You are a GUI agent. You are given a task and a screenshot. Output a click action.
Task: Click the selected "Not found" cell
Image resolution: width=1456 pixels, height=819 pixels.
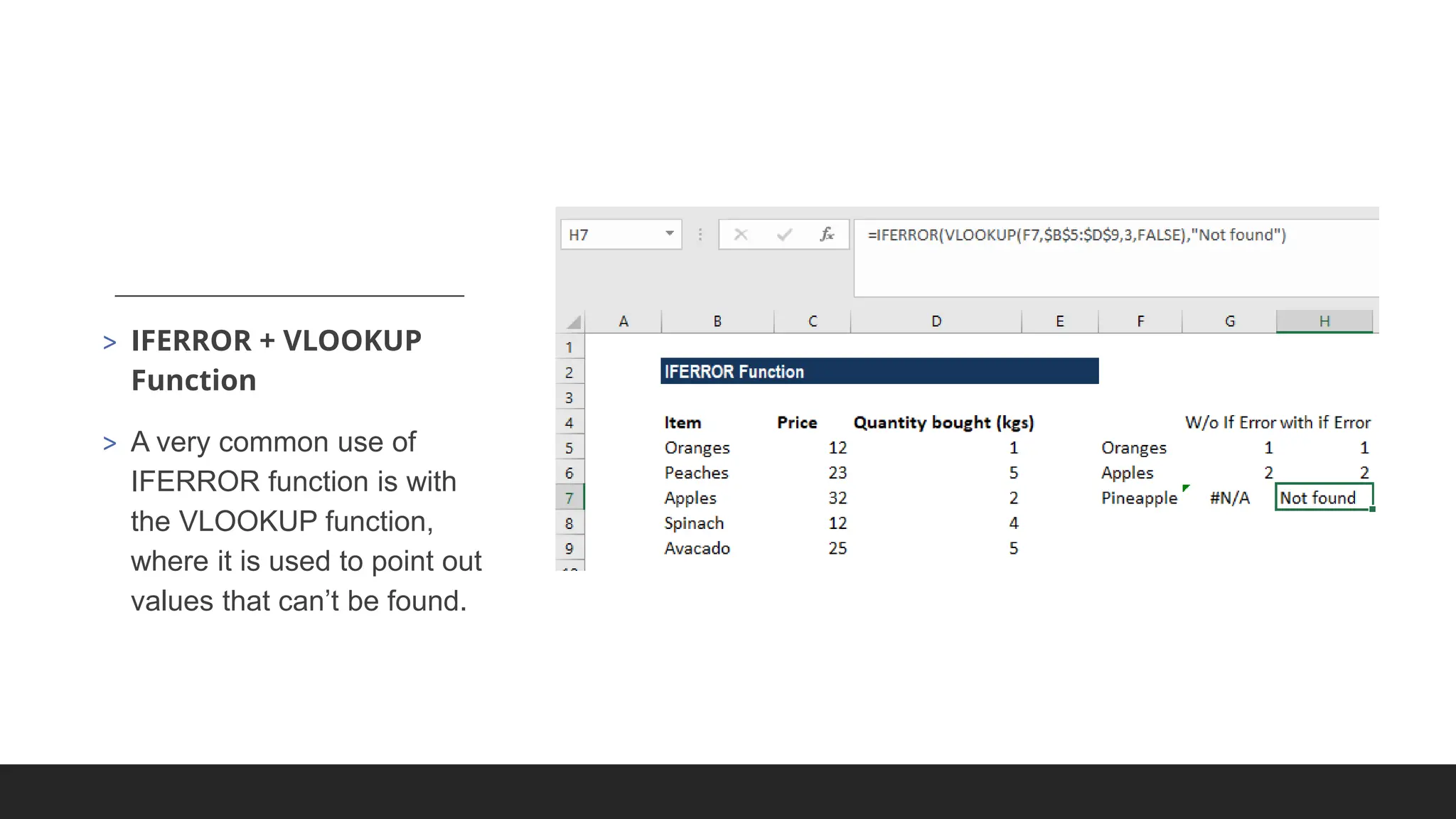tap(1324, 498)
